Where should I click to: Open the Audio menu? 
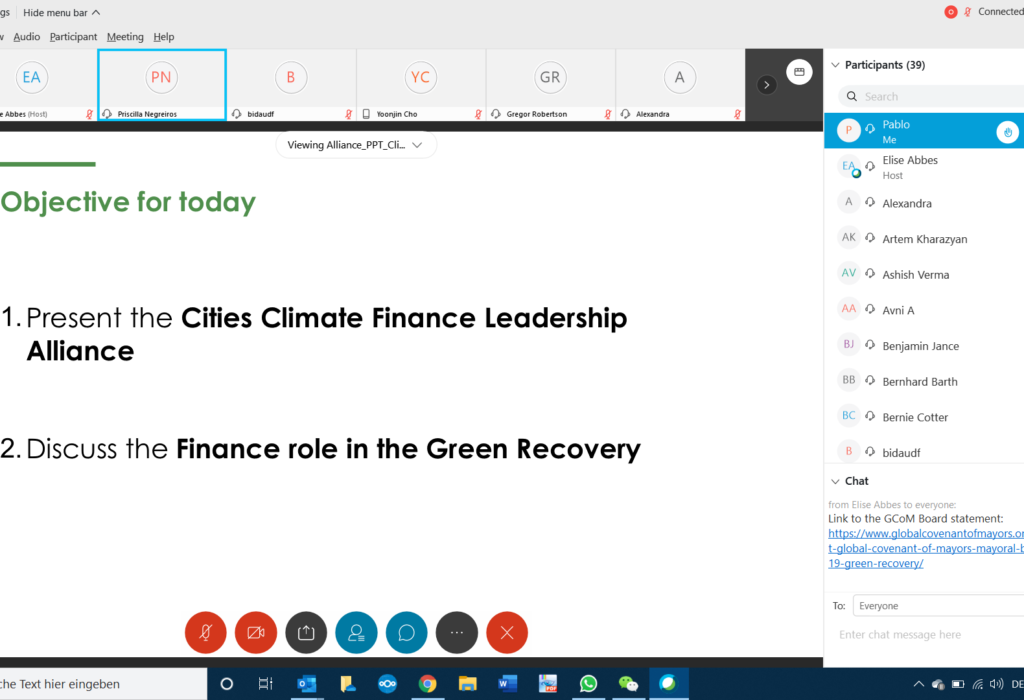[x=27, y=36]
